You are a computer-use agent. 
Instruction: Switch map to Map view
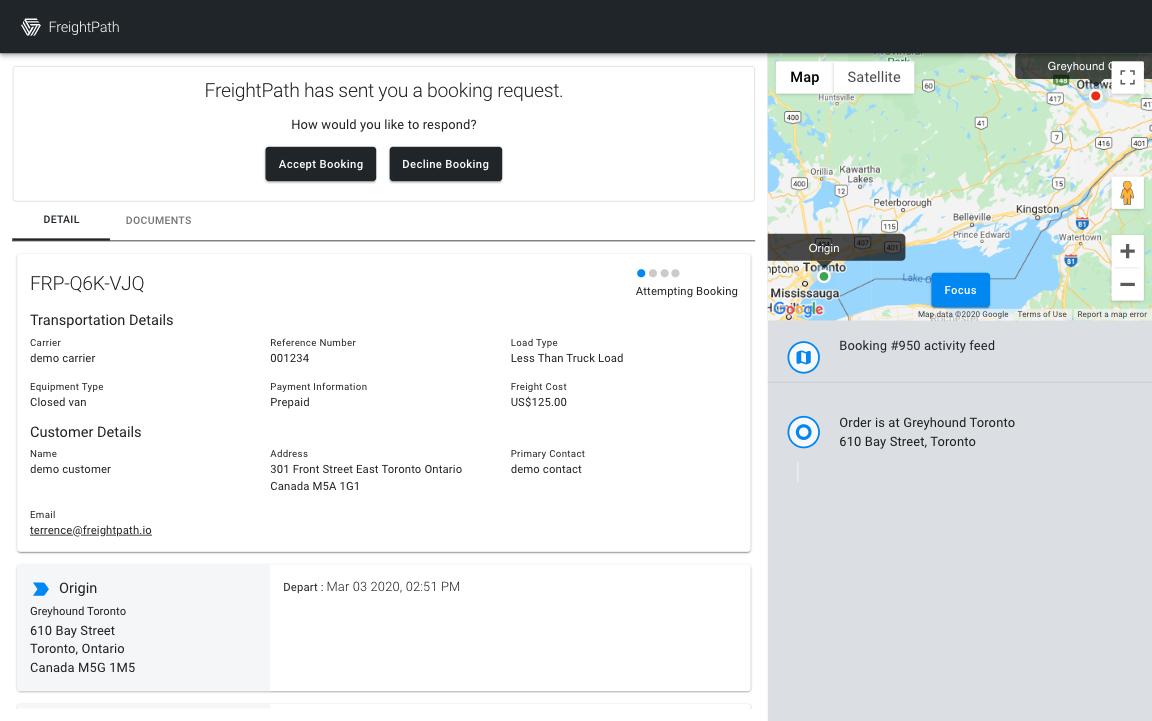[x=804, y=77]
